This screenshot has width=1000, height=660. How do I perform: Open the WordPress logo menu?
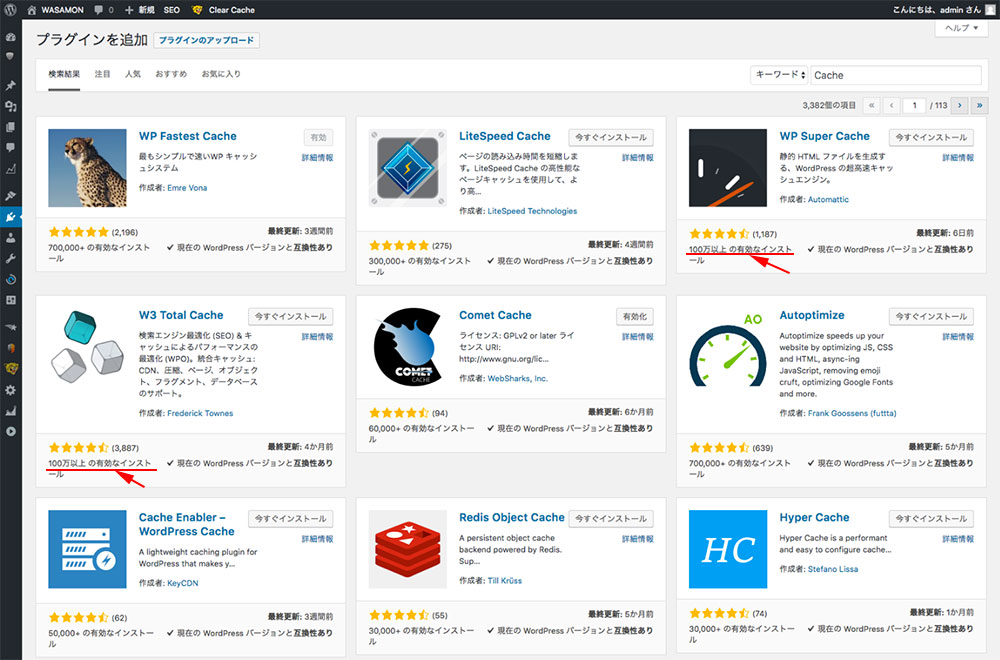click(10, 10)
